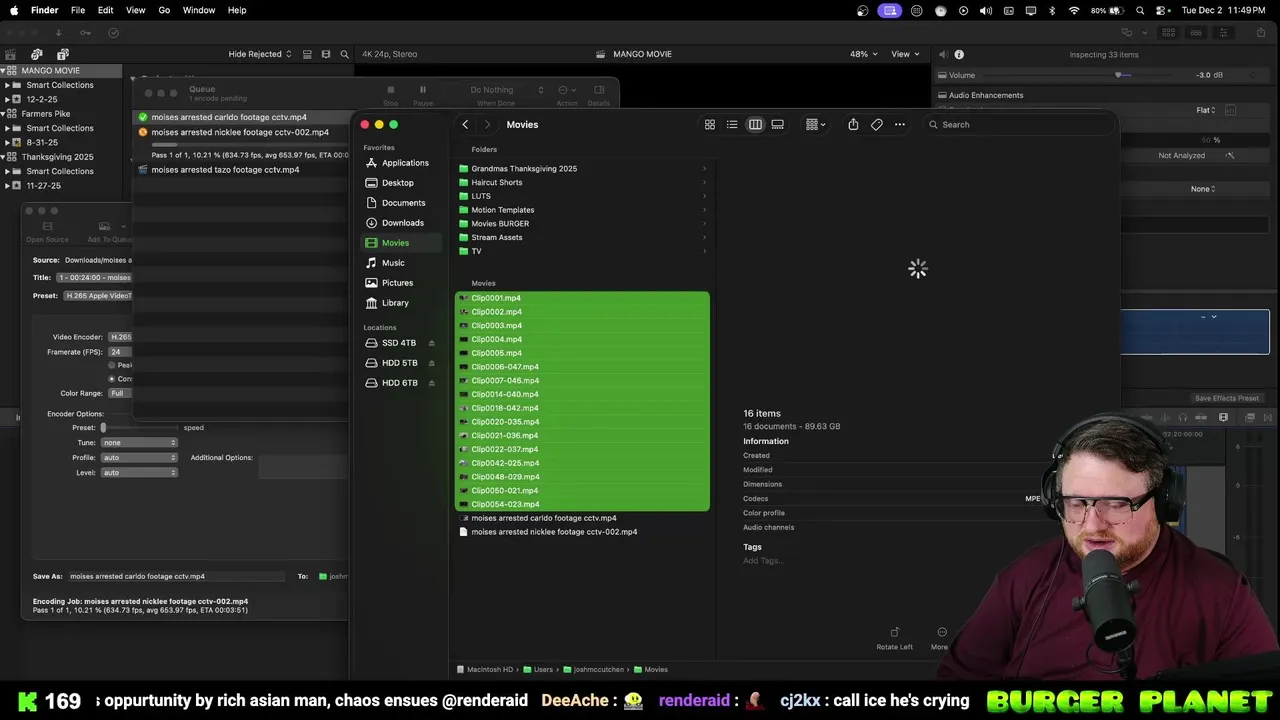Open the viewer View dropdown

[x=905, y=54]
